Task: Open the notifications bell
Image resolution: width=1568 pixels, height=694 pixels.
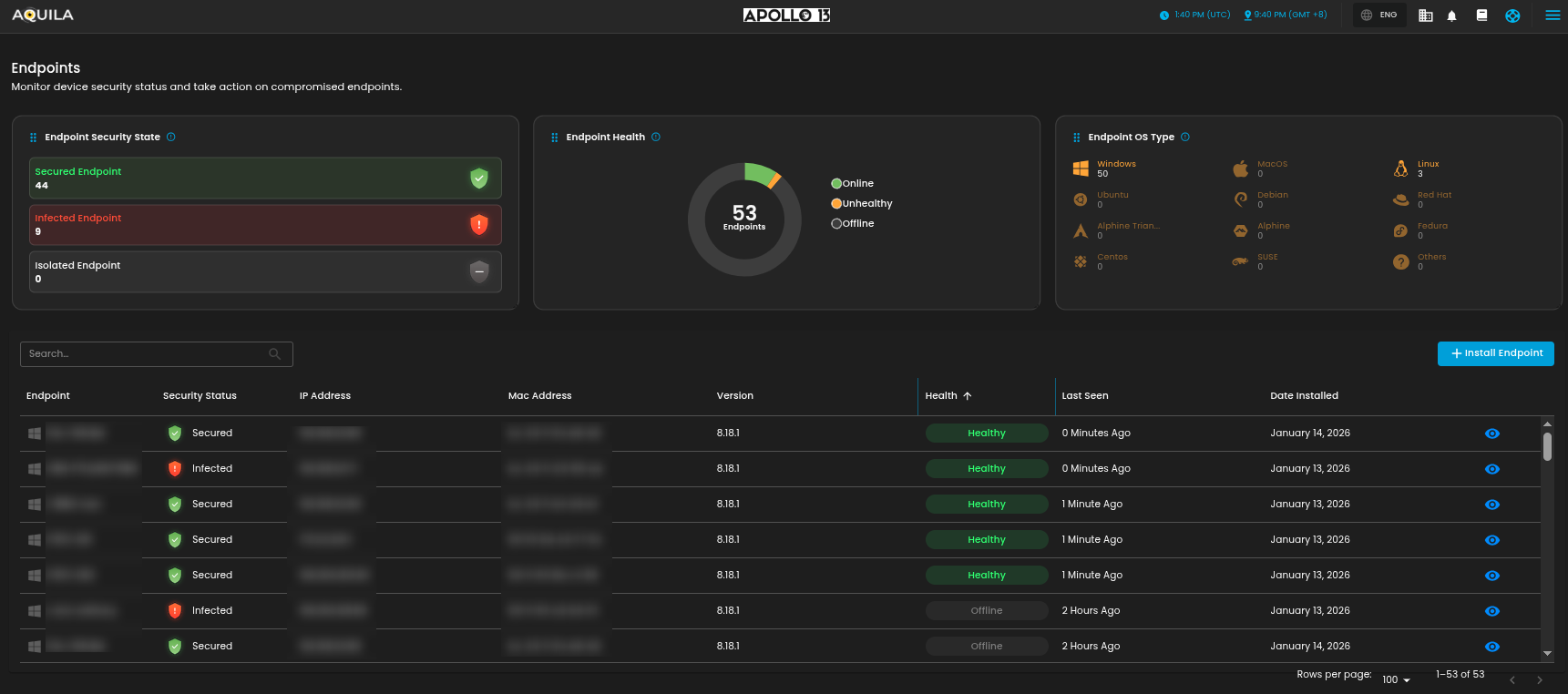Action: 1451,15
